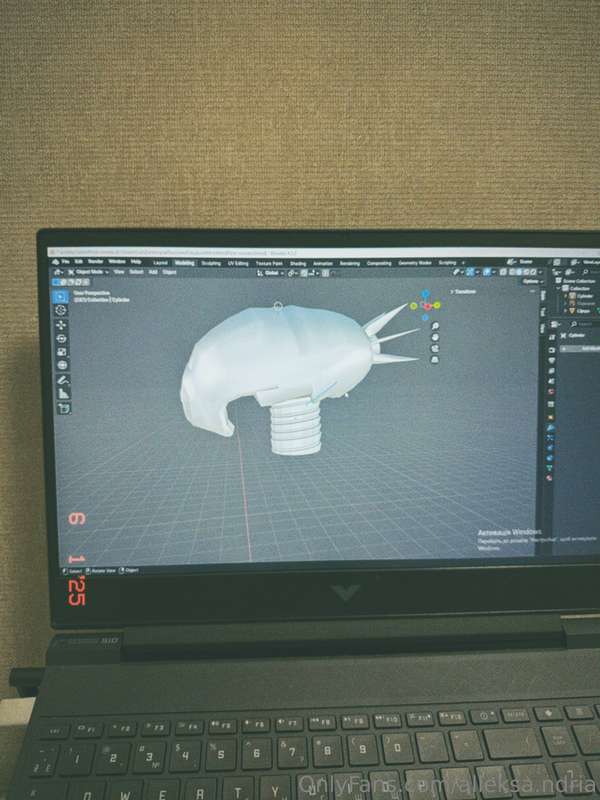The height and width of the screenshot is (800, 600).
Task: Click the Add menu in viewport header
Action: click(x=153, y=271)
